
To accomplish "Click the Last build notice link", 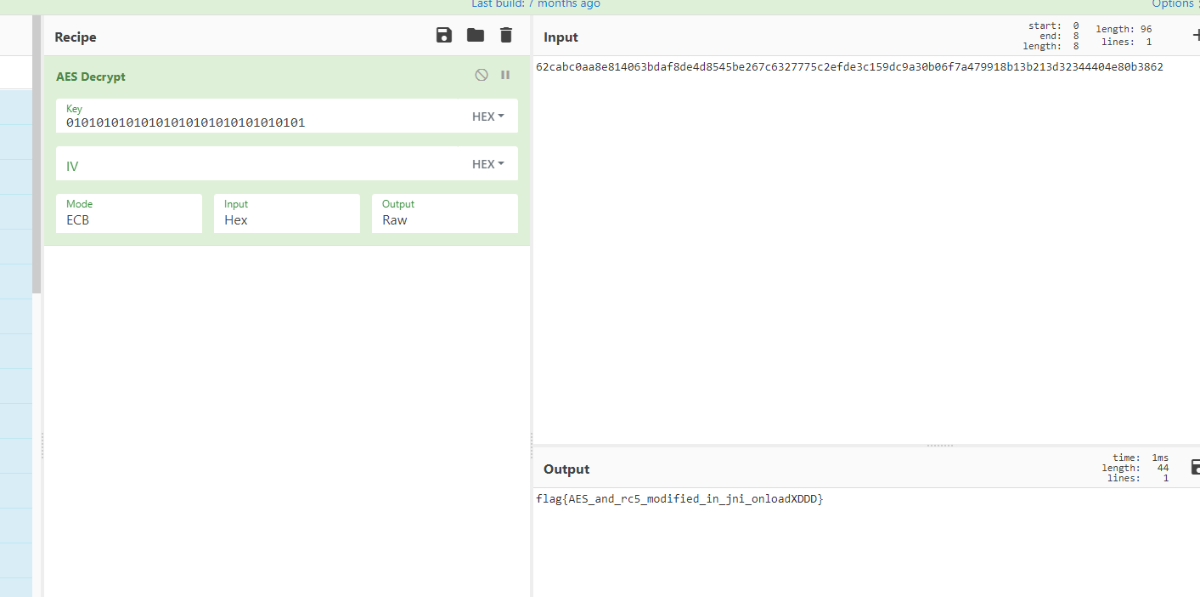I will coord(536,4).
